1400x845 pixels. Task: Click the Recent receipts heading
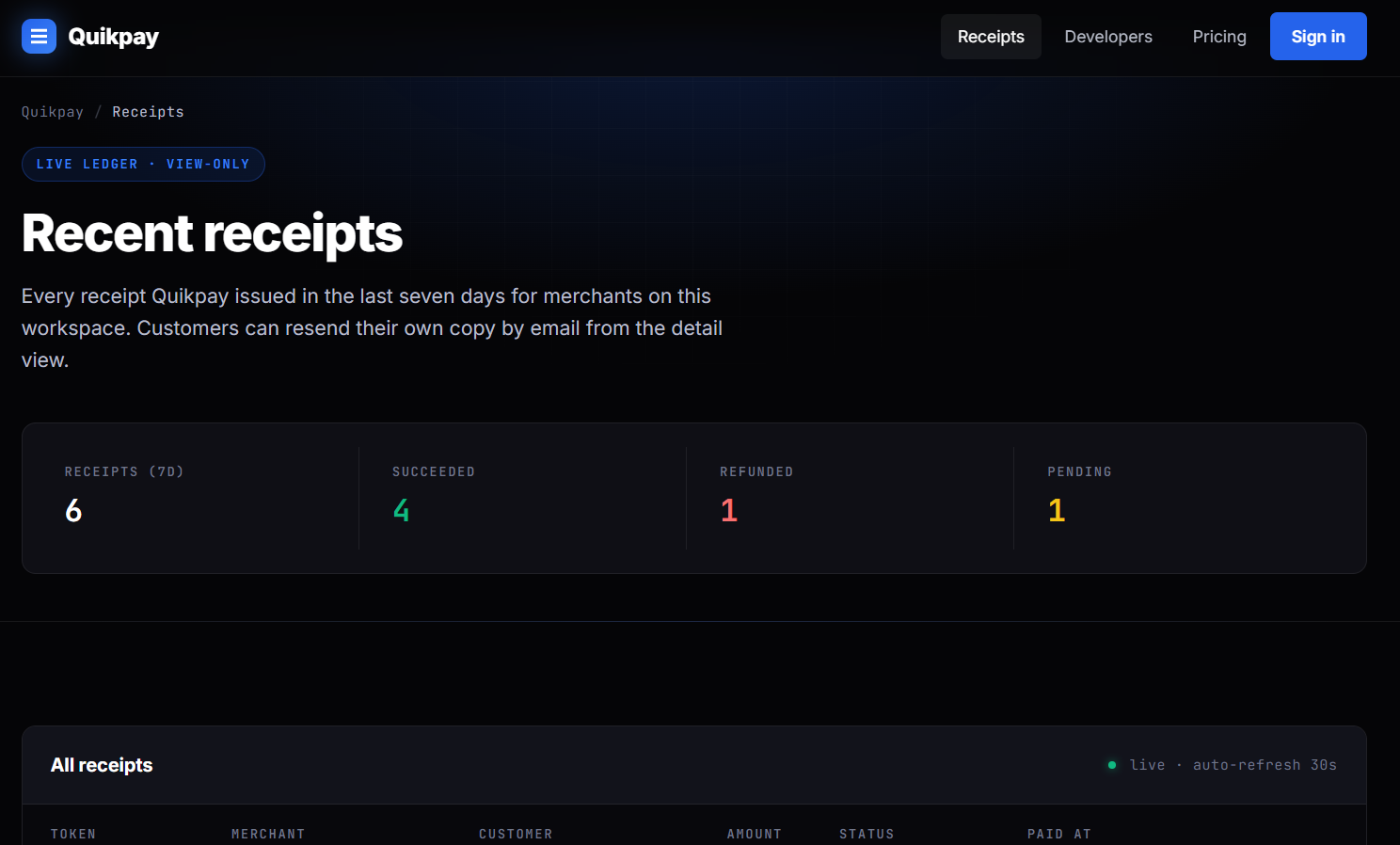(212, 233)
